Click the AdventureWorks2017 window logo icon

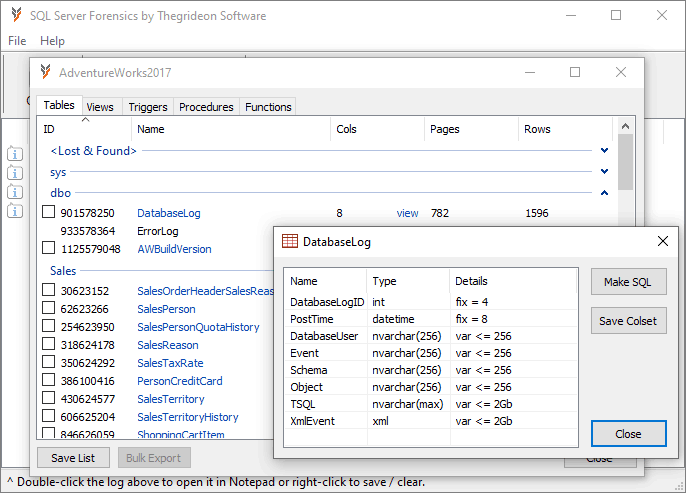[45, 72]
